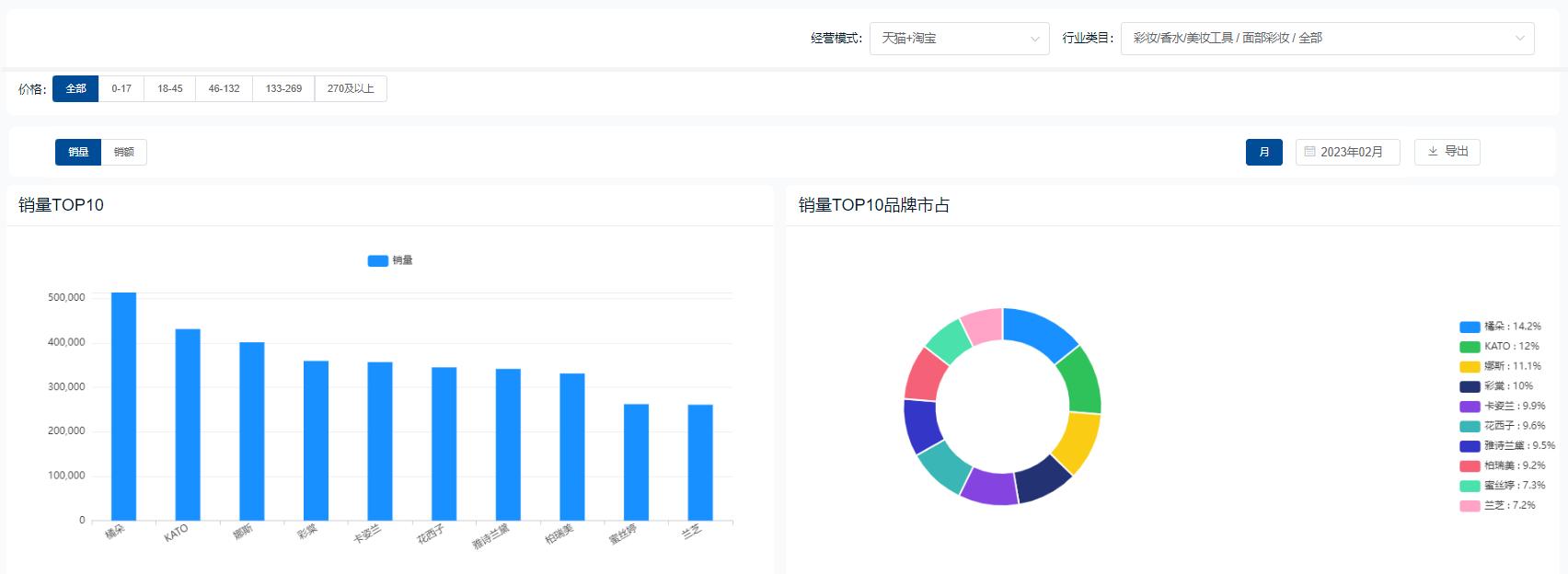This screenshot has height=574, width=1568.
Task: Switch to the 销额 tab
Action: (124, 153)
